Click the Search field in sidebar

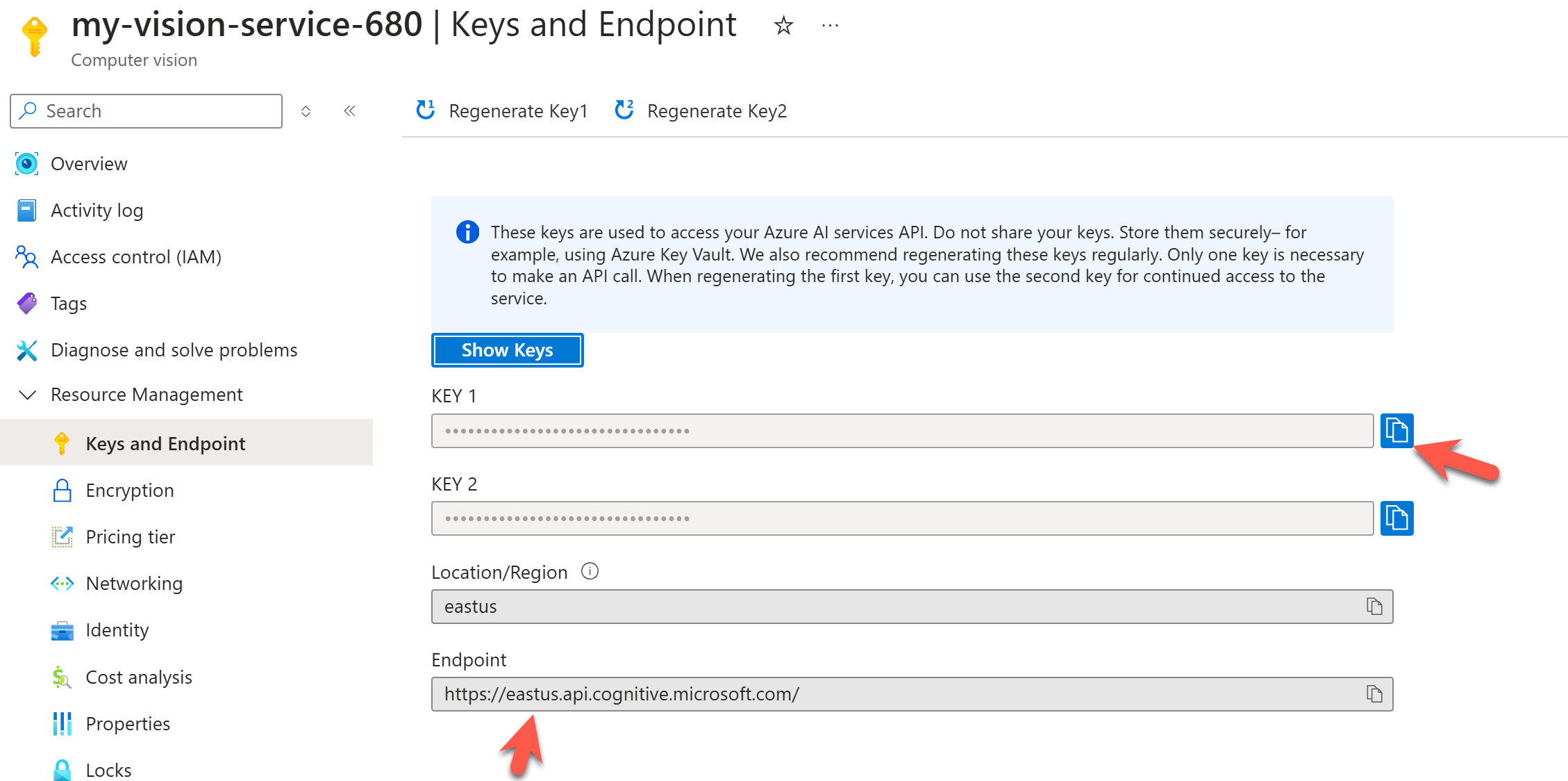[146, 111]
